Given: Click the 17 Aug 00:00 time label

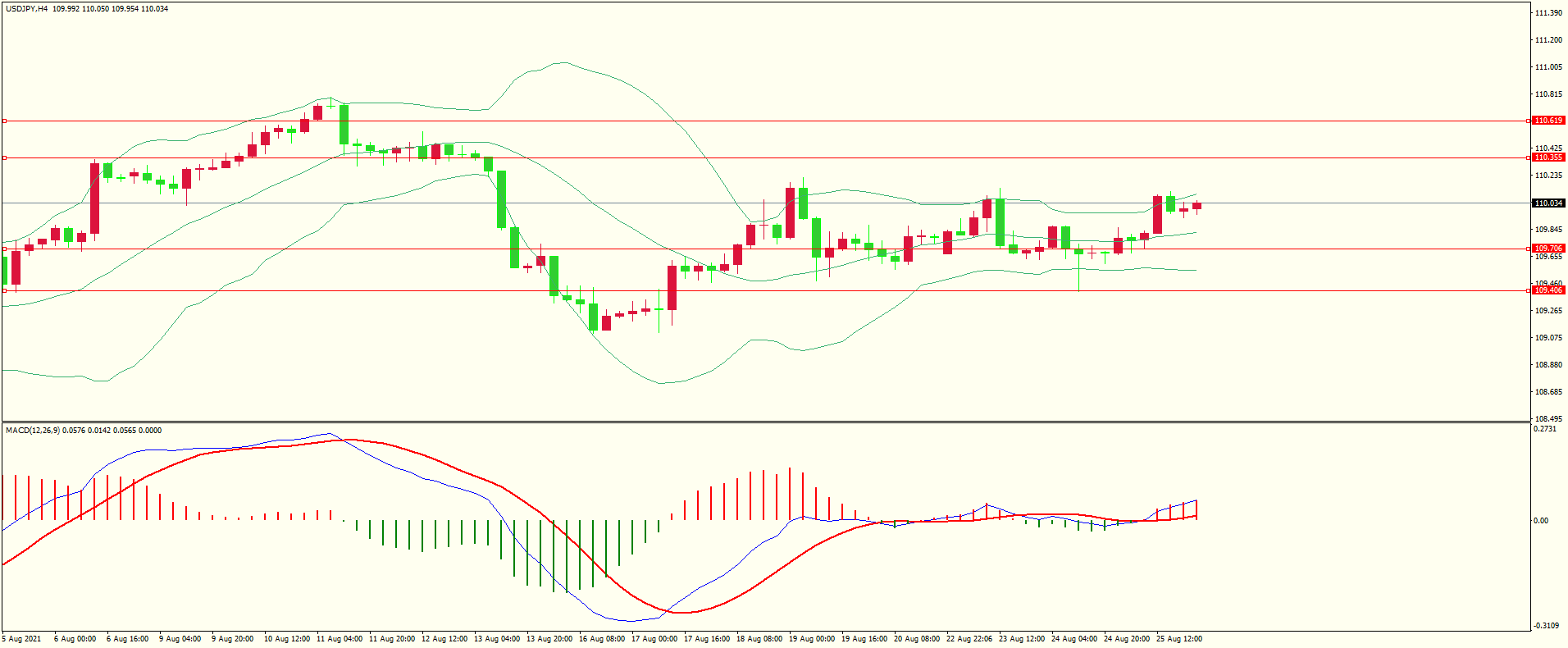Looking at the screenshot, I should [x=654, y=639].
